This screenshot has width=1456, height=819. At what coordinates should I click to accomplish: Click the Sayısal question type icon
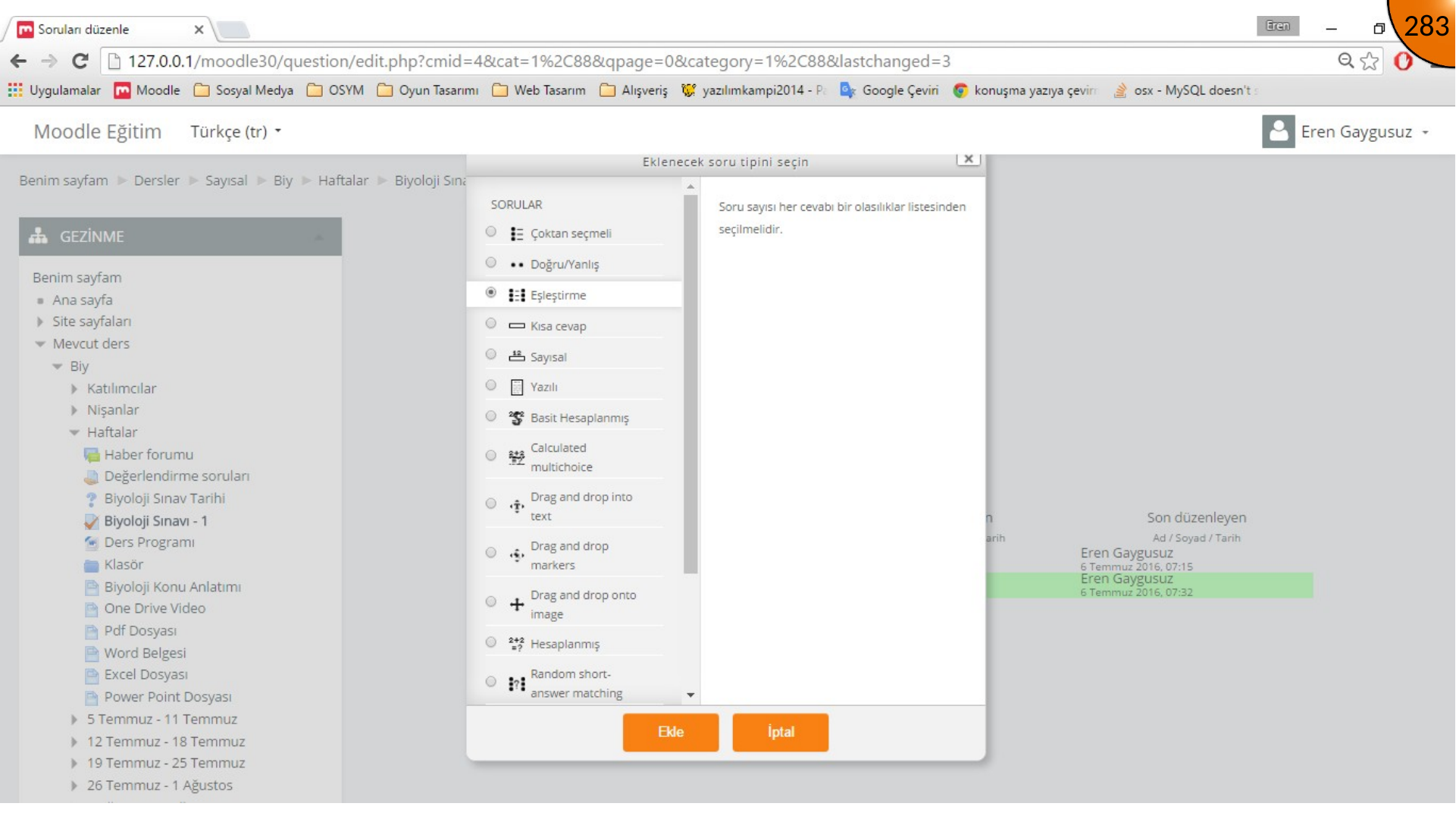point(516,356)
